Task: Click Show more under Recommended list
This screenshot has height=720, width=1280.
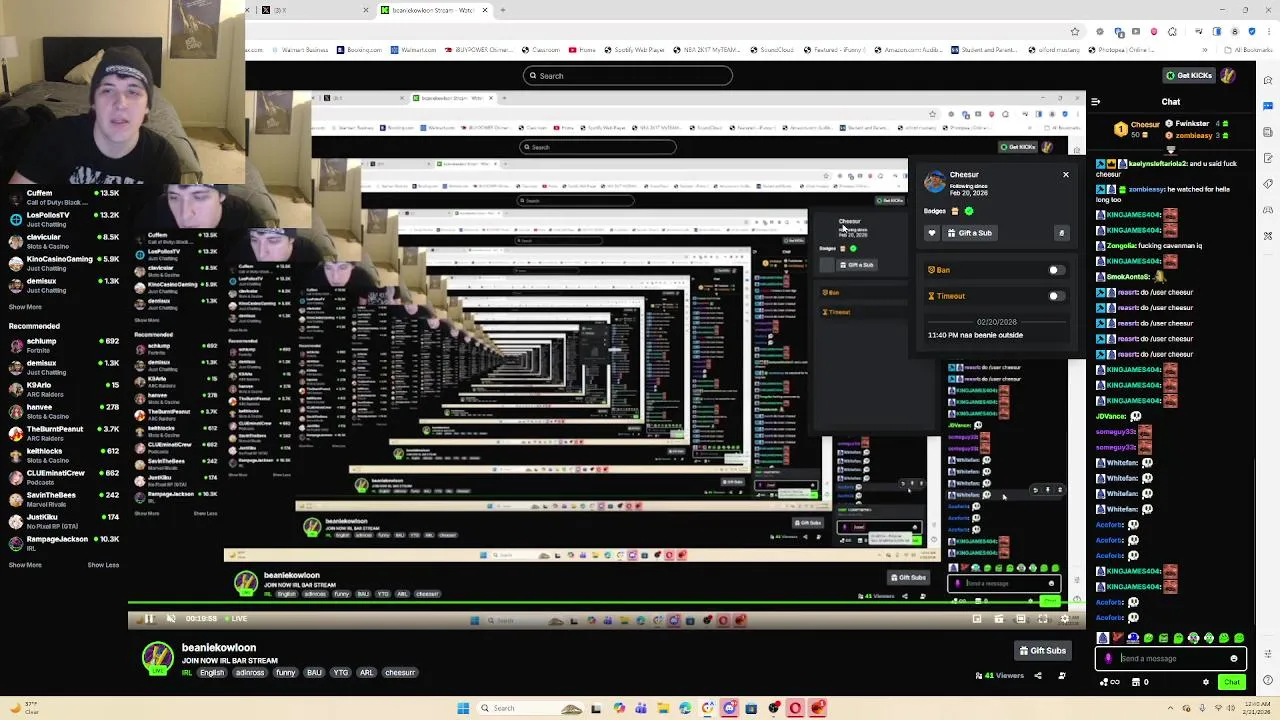Action: [x=25, y=565]
